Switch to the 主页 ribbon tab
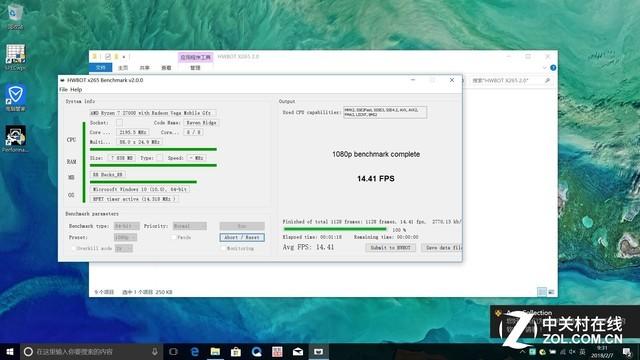This screenshot has height=360, width=640. [x=123, y=68]
